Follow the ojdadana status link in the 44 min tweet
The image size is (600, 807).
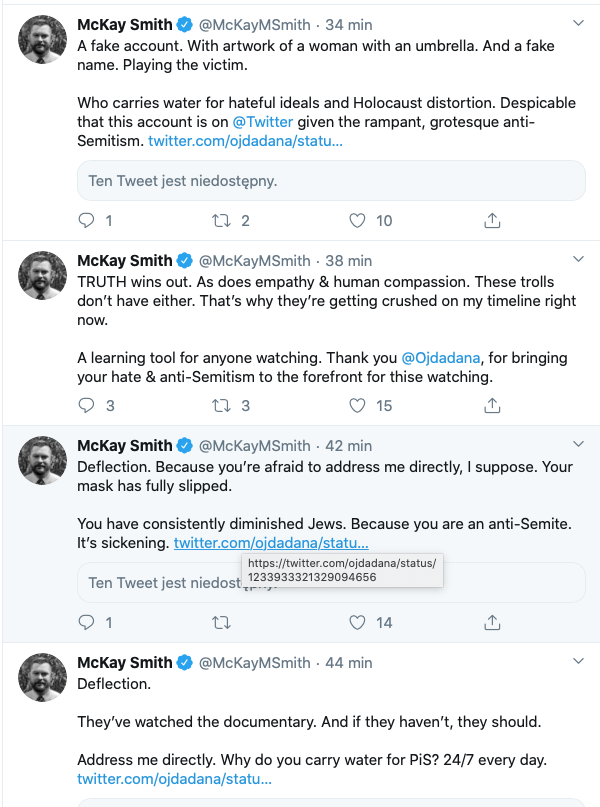[174, 779]
